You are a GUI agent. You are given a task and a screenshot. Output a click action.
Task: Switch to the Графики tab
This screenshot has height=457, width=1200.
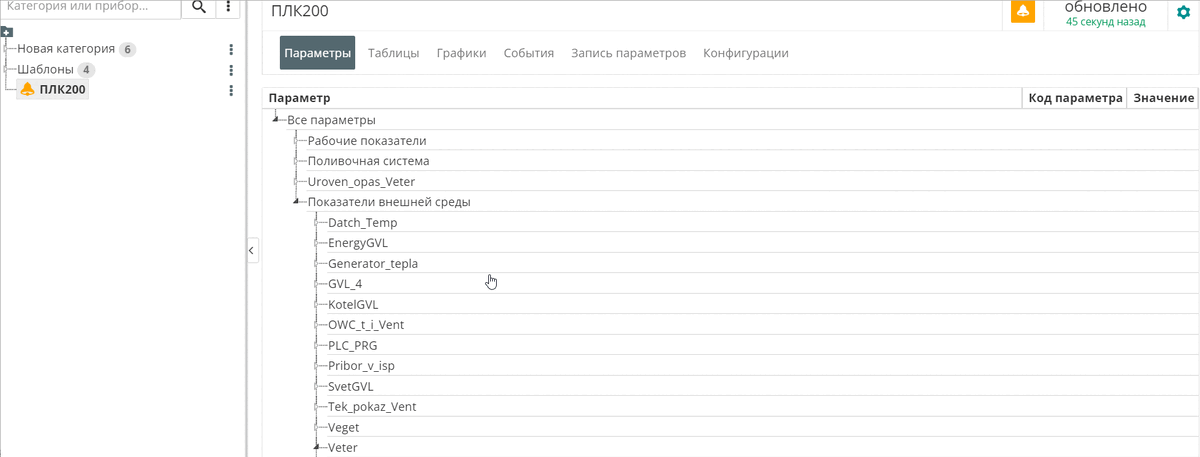(461, 53)
